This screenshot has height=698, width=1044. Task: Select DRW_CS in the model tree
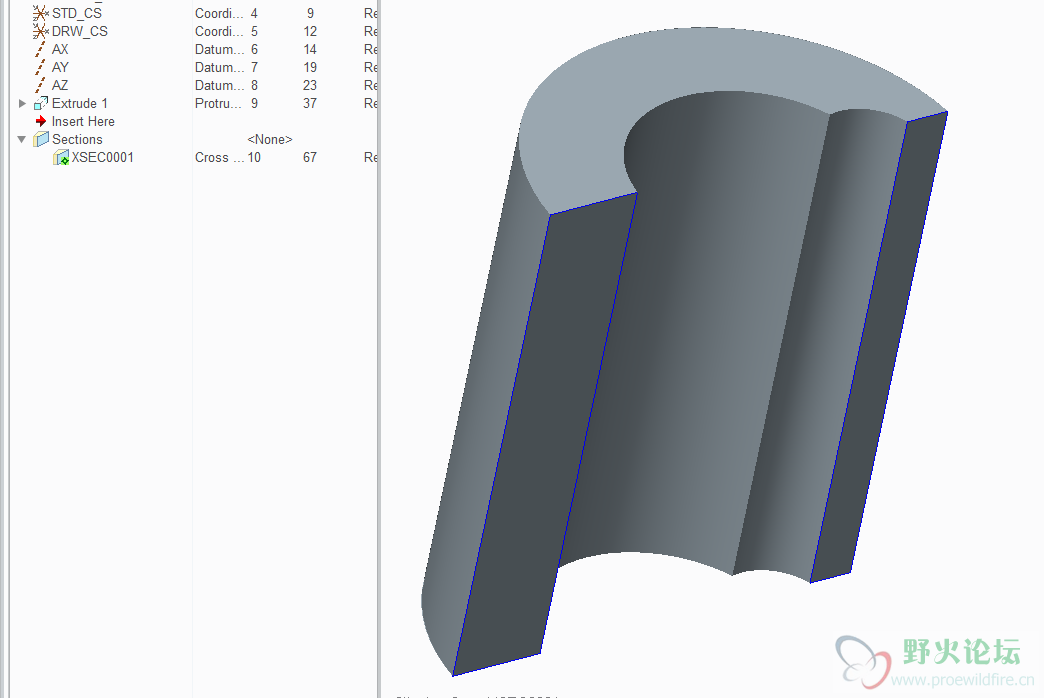[79, 31]
